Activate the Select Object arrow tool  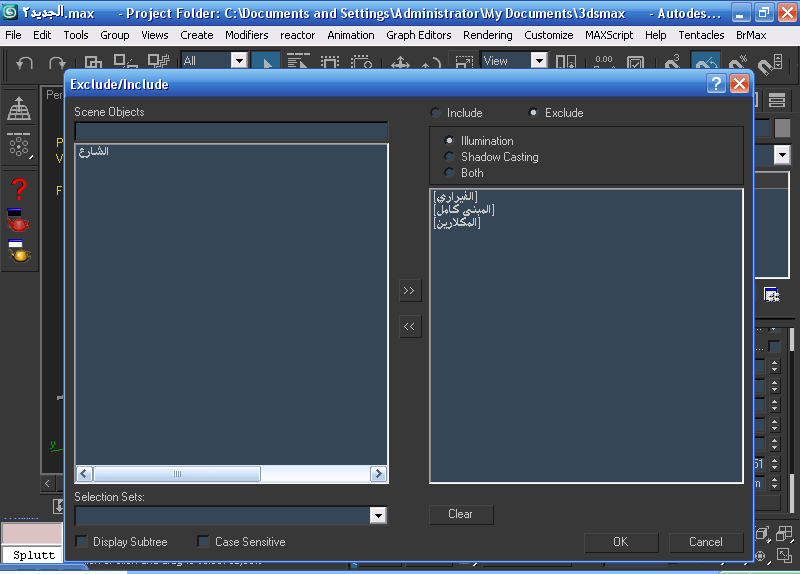pos(266,62)
